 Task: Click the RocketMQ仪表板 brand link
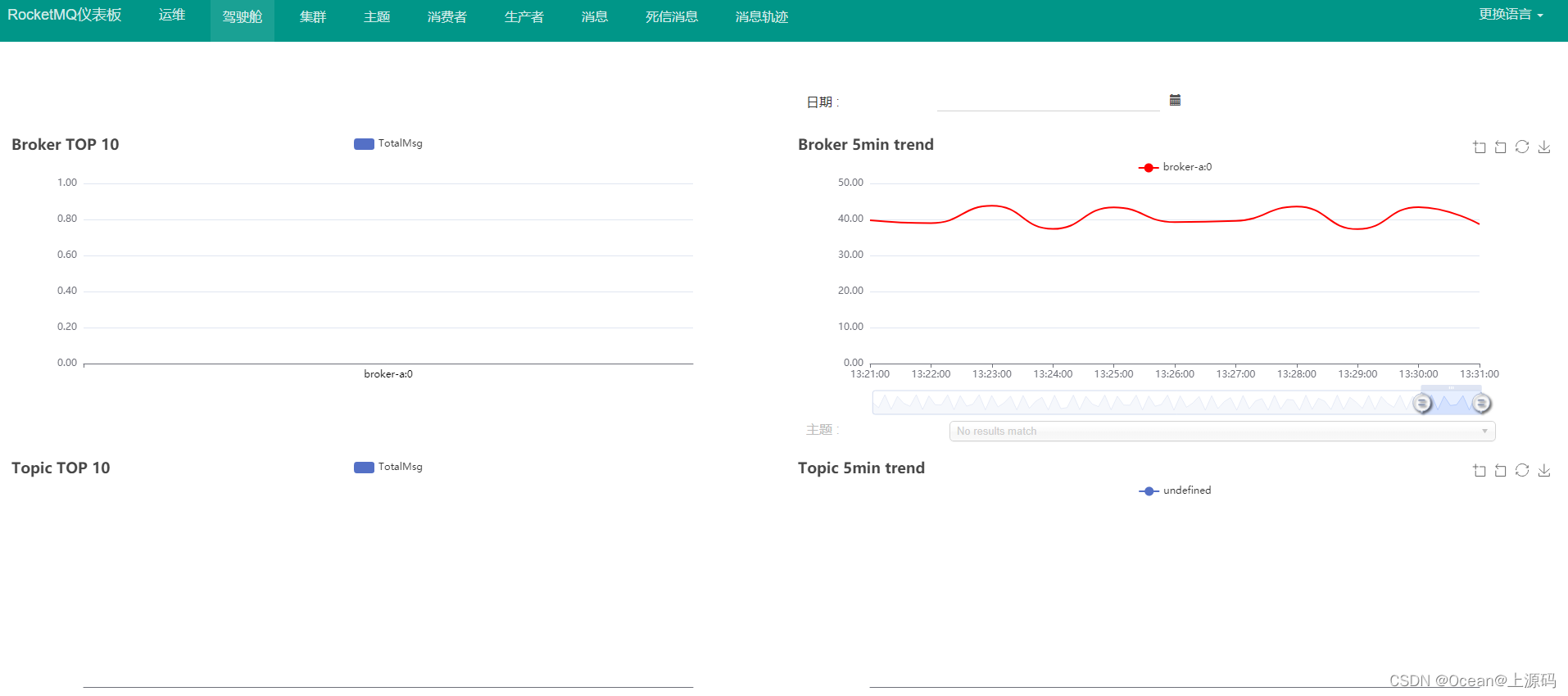65,15
